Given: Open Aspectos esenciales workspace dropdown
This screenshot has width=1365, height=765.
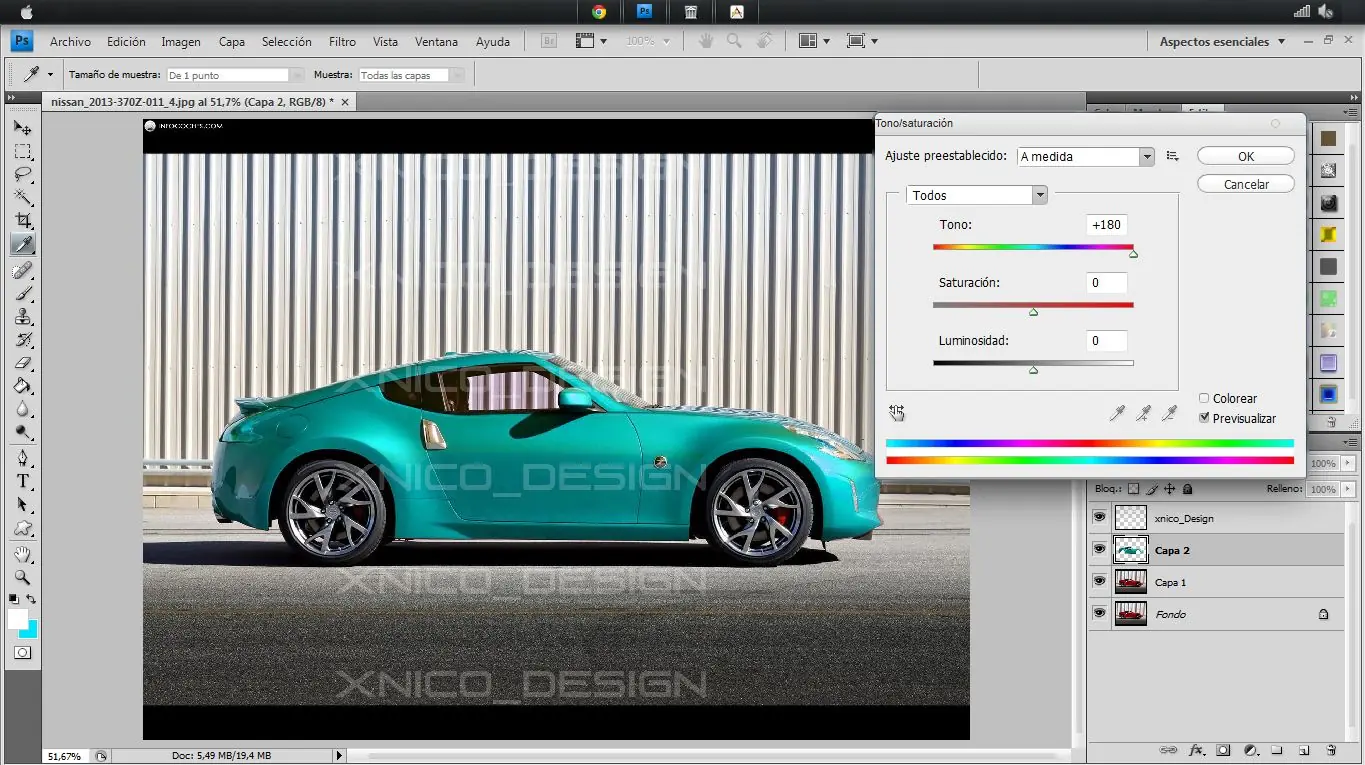Looking at the screenshot, I should tap(1222, 42).
